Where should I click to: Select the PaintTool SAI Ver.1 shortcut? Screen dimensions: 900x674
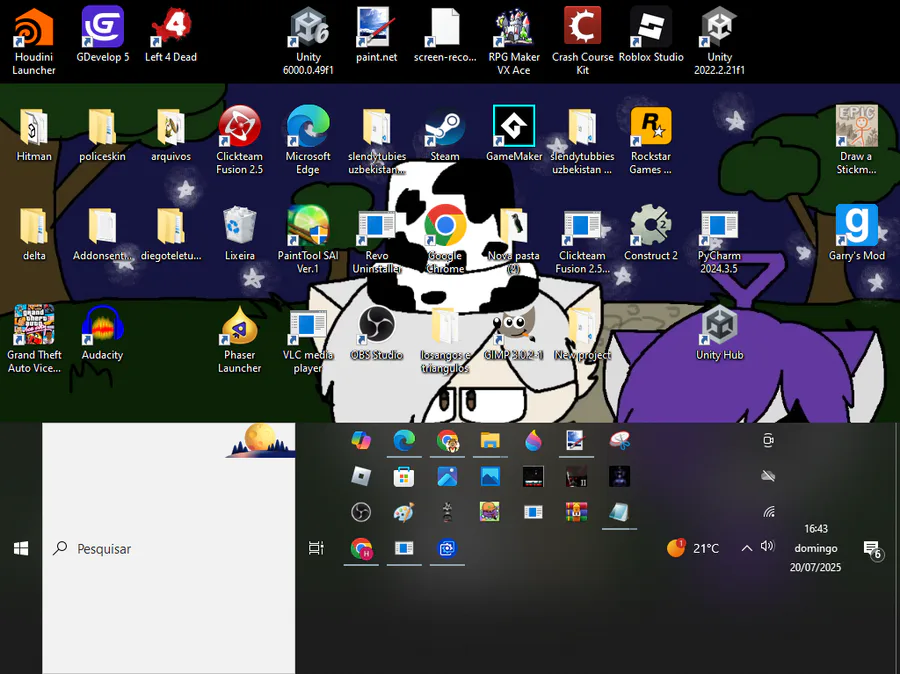(308, 240)
